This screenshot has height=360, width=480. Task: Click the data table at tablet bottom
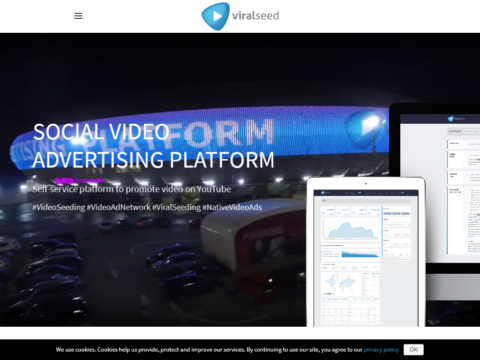[350, 310]
